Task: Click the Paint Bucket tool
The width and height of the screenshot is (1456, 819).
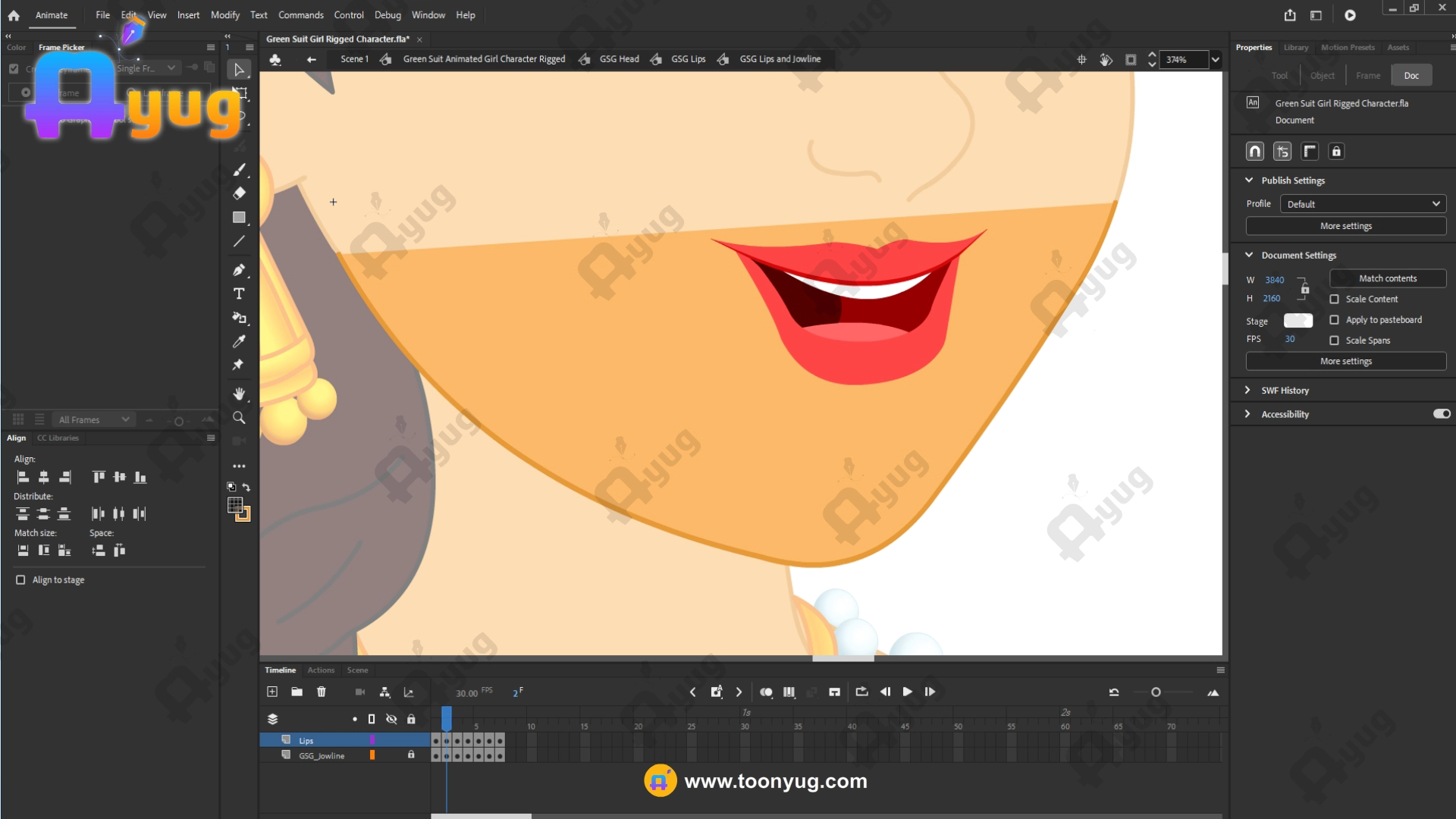Action: pos(239,318)
